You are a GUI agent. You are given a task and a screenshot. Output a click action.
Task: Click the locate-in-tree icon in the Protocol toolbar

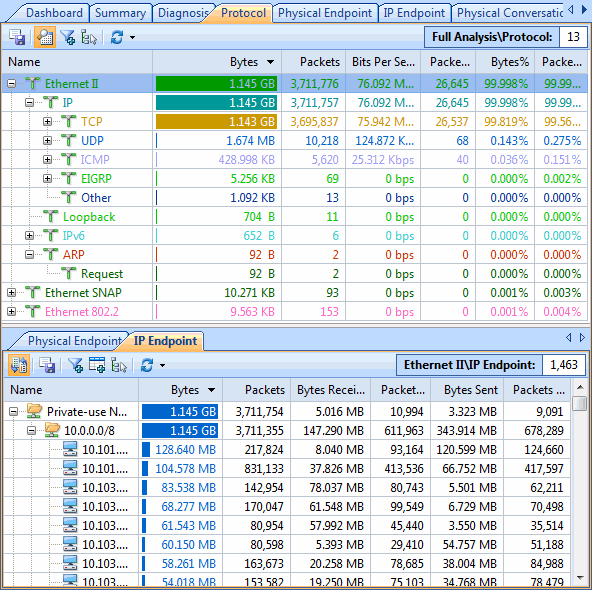point(89,37)
